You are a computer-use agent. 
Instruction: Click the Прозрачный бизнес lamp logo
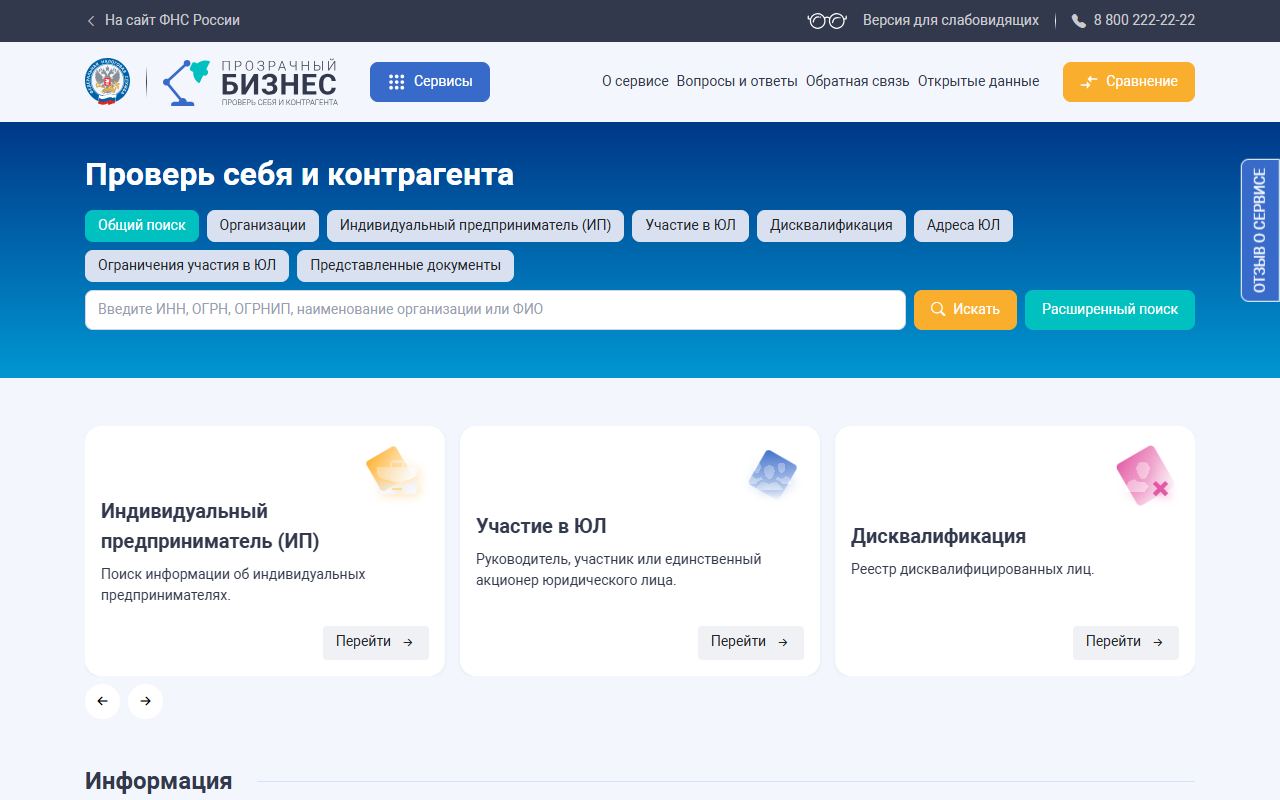pos(250,82)
